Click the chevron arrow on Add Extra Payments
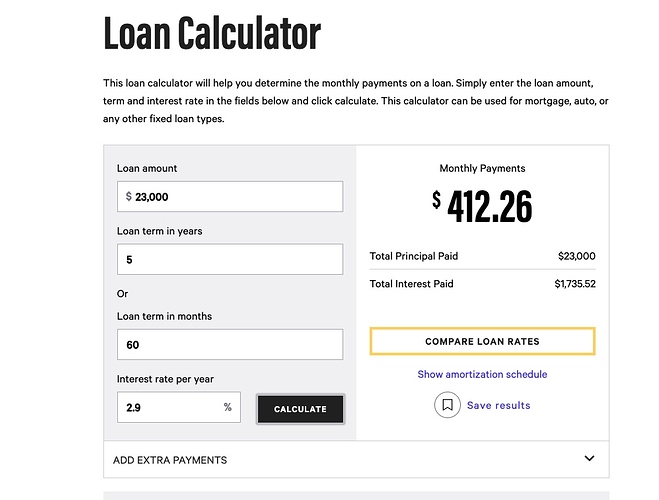659x500 pixels. point(589,458)
